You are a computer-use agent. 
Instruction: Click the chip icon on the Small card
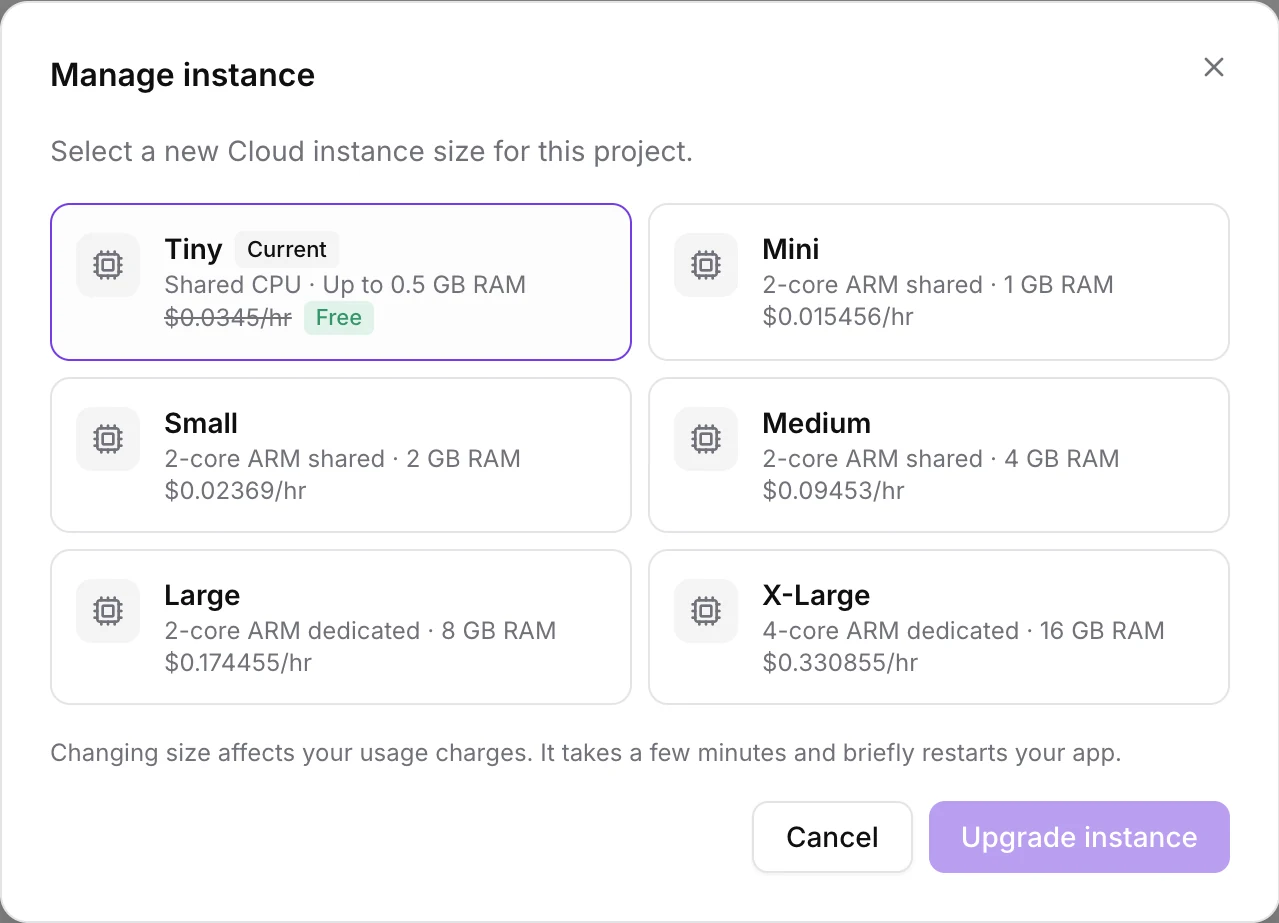[x=108, y=438]
